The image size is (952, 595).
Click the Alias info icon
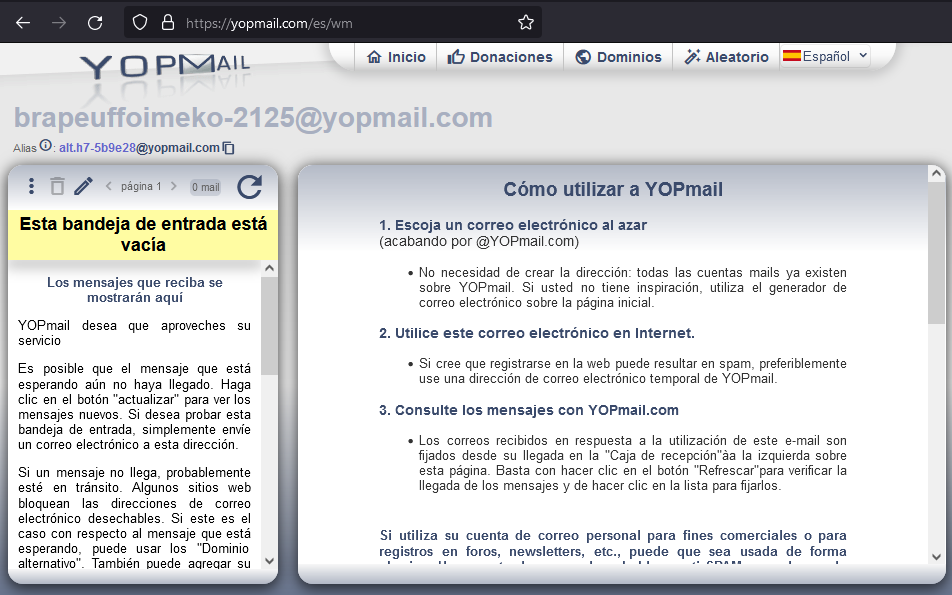[x=45, y=146]
